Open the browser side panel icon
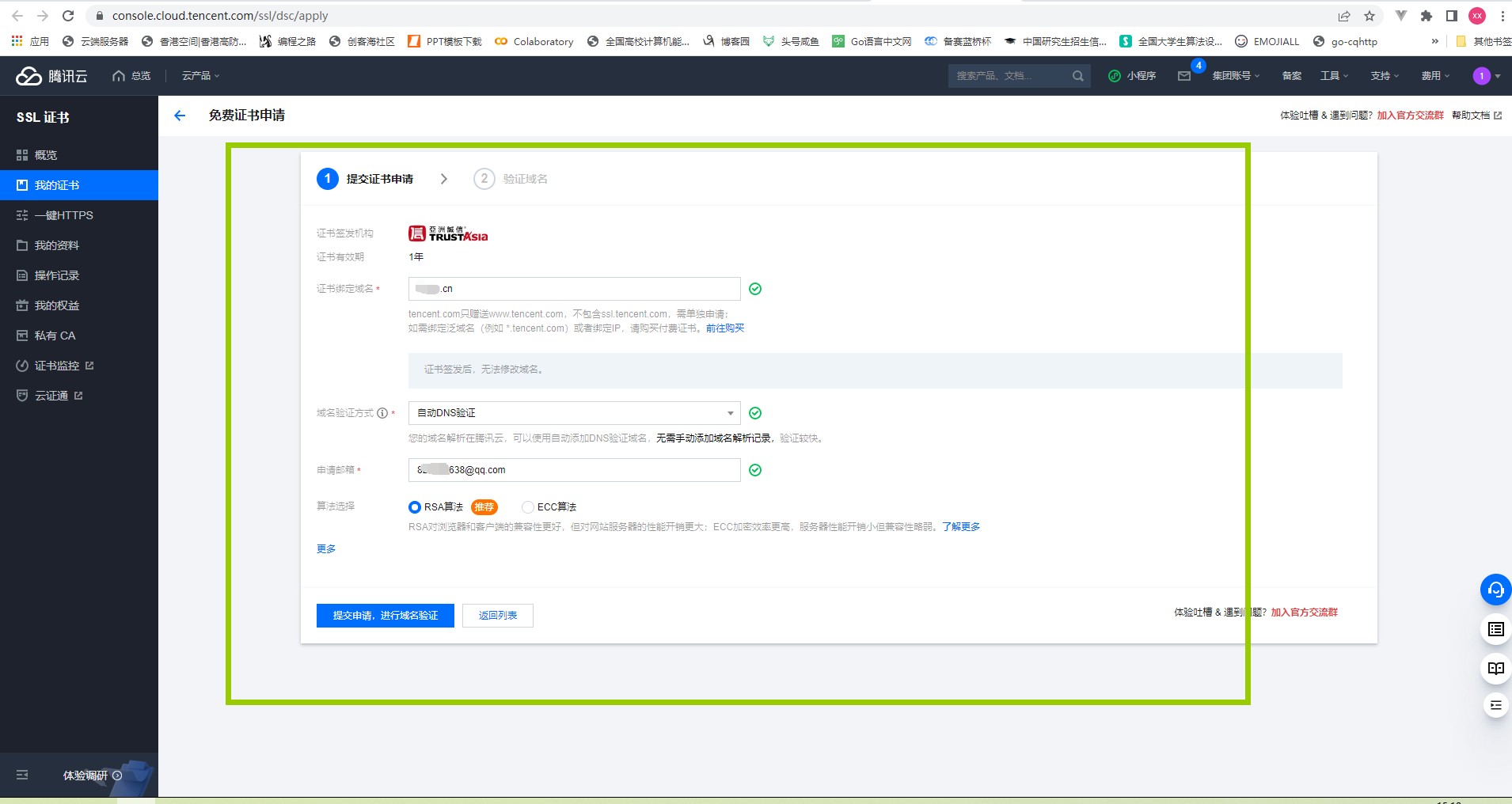This screenshot has height=804, width=1512. click(1452, 16)
